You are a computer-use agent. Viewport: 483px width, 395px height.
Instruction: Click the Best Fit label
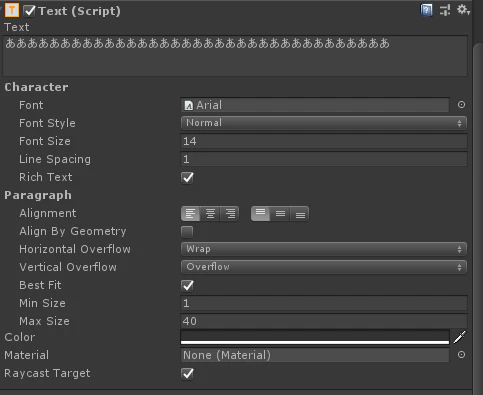(x=40, y=285)
